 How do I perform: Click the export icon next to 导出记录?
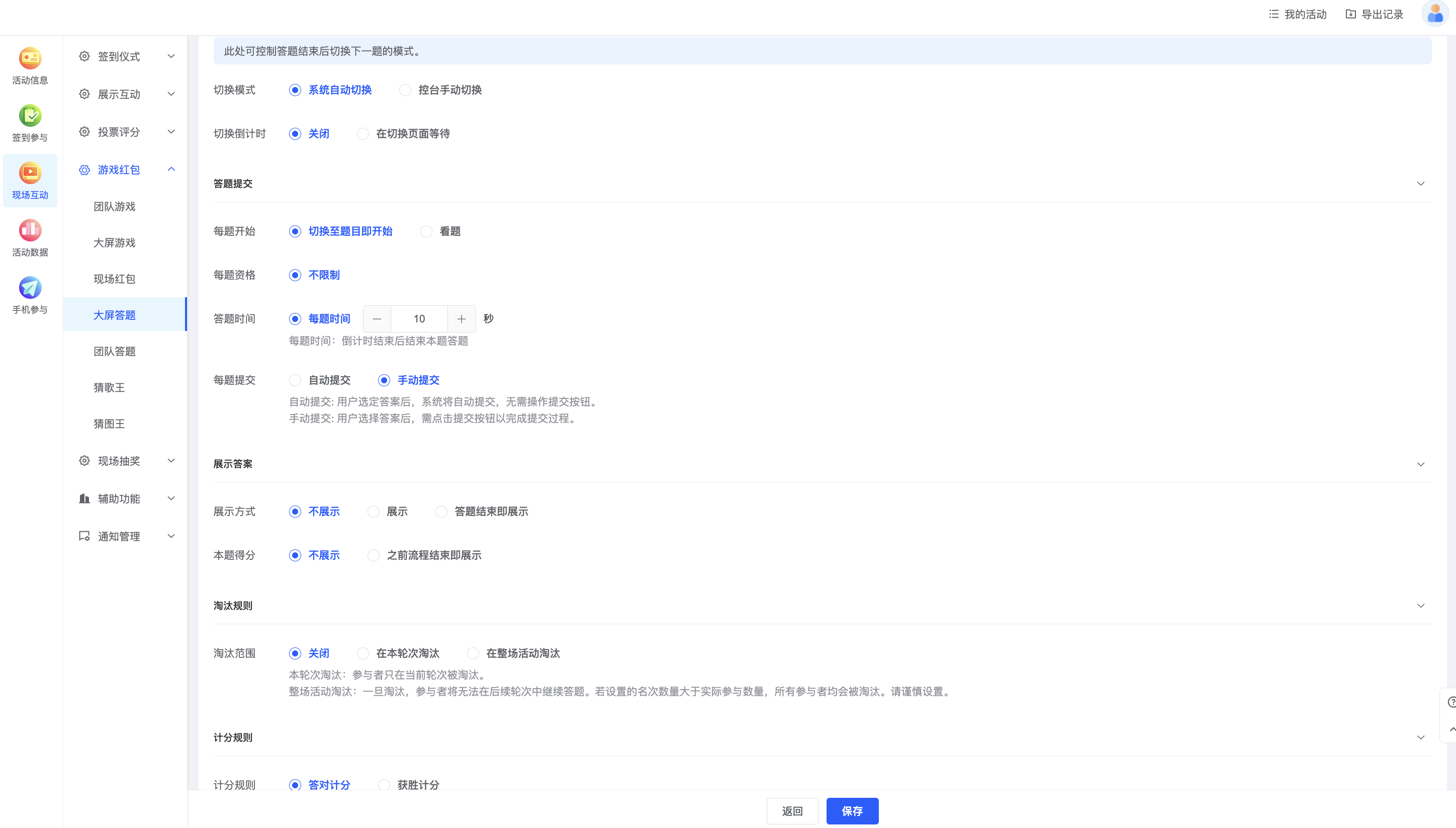[1351, 14]
